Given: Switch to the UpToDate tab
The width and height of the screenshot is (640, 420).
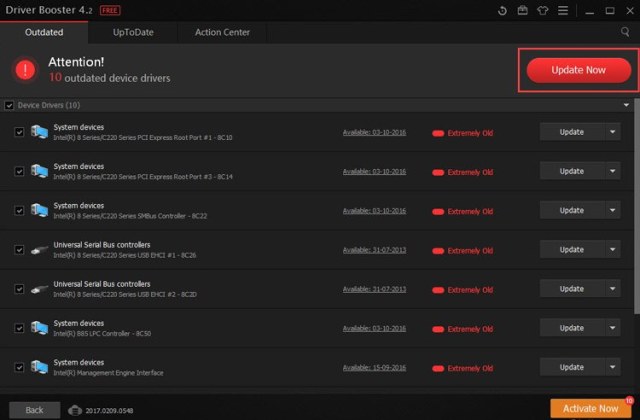Looking at the screenshot, I should point(132,32).
